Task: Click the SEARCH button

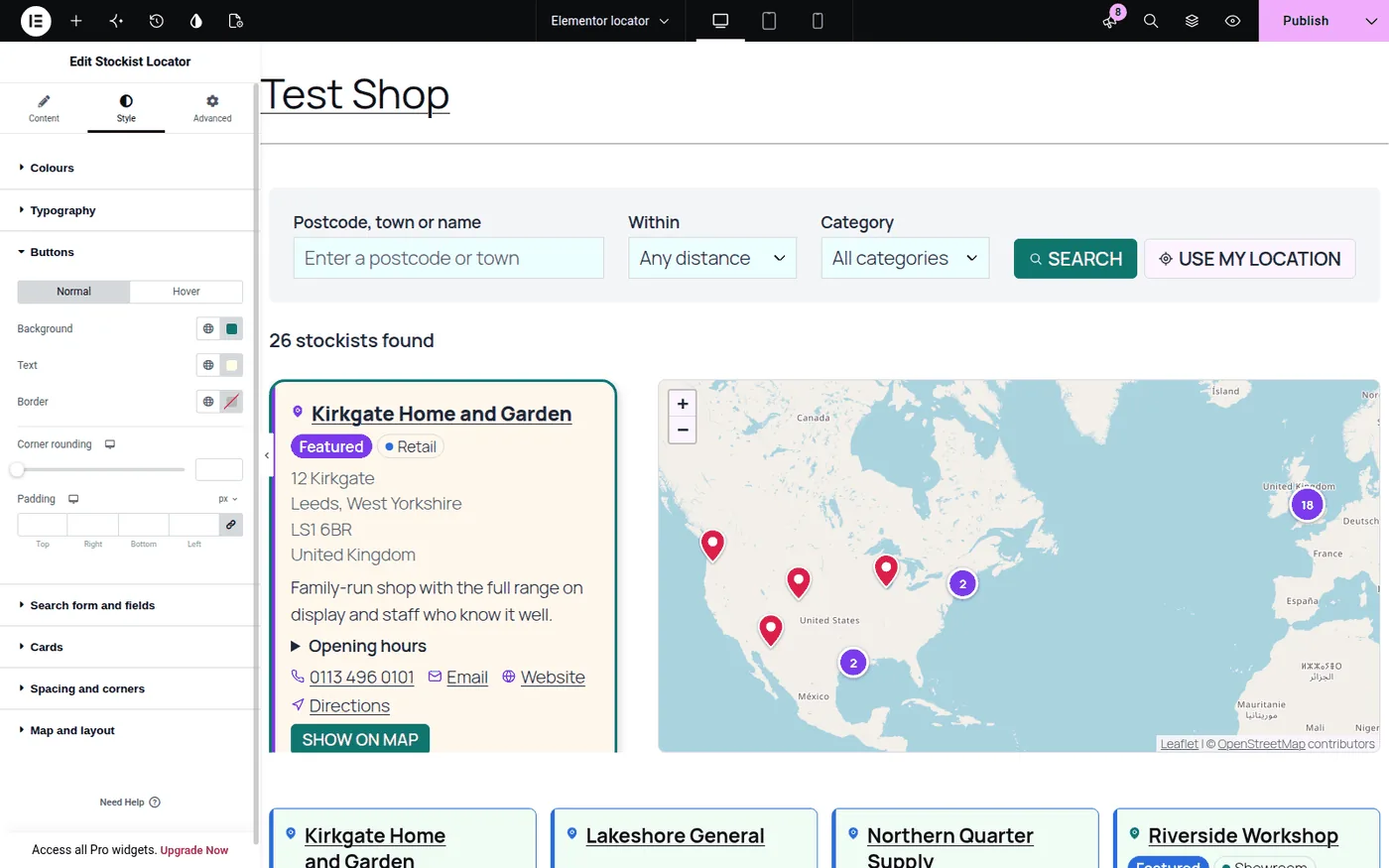Action: coord(1075,259)
